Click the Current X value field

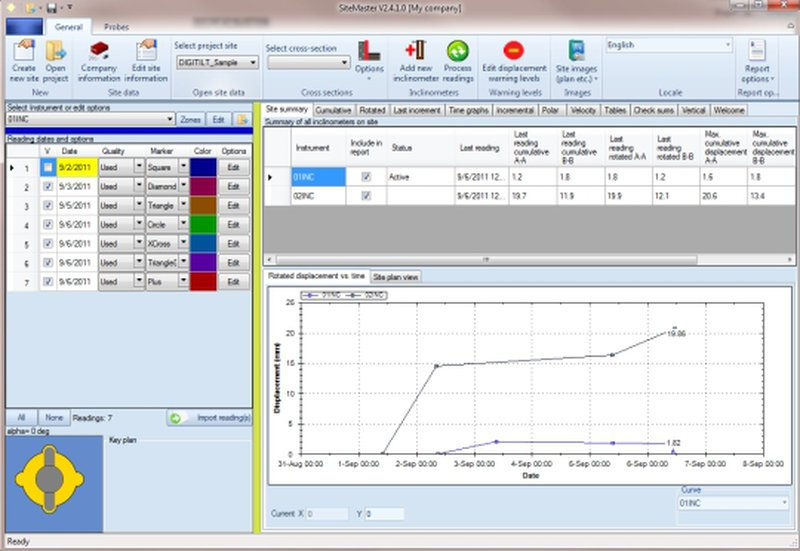[x=327, y=514]
